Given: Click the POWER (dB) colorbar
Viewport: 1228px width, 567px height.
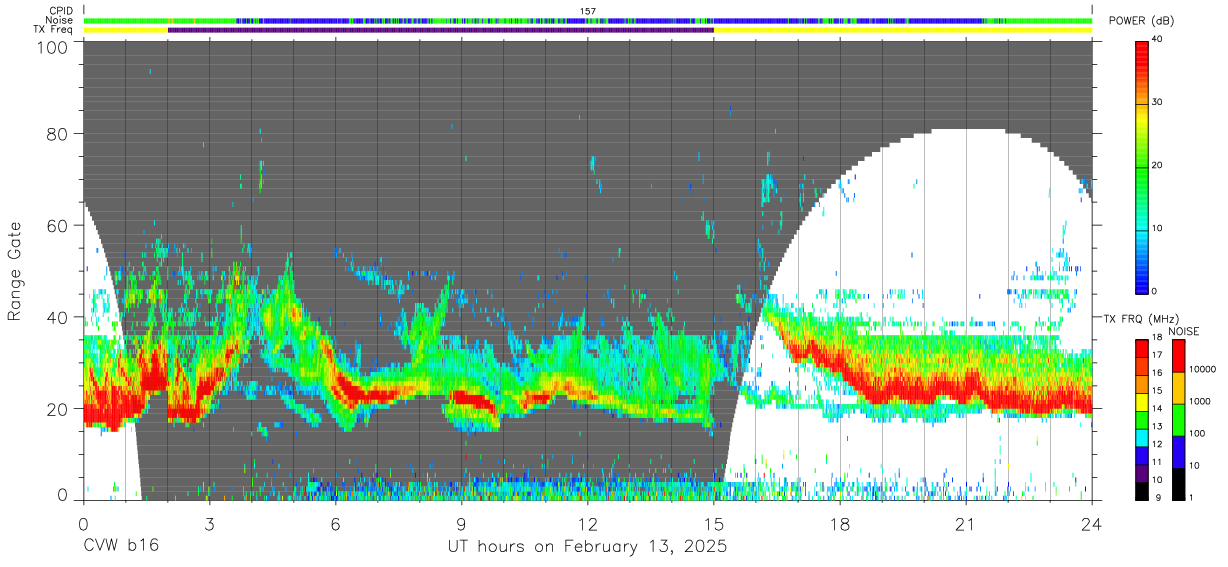Looking at the screenshot, I should pos(1142,166).
